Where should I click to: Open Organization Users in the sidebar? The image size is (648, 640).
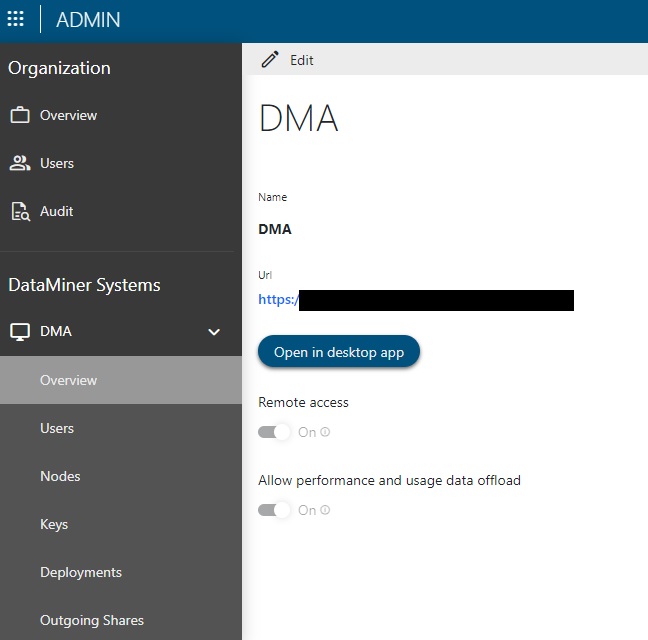(121, 163)
